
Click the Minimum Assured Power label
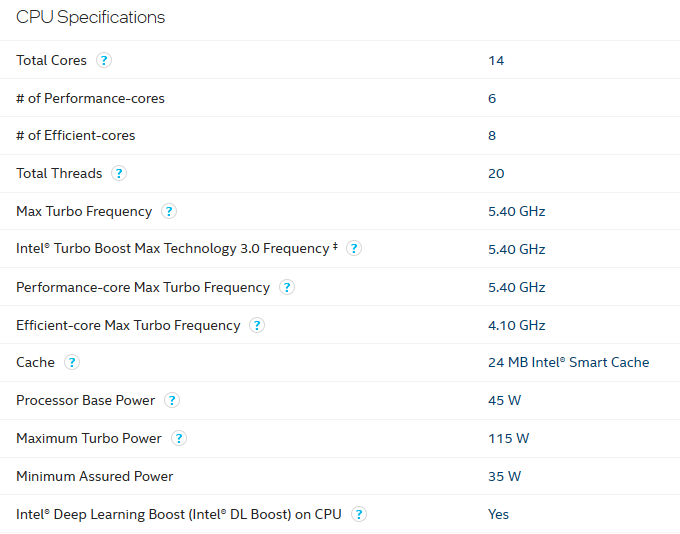[x=95, y=476]
